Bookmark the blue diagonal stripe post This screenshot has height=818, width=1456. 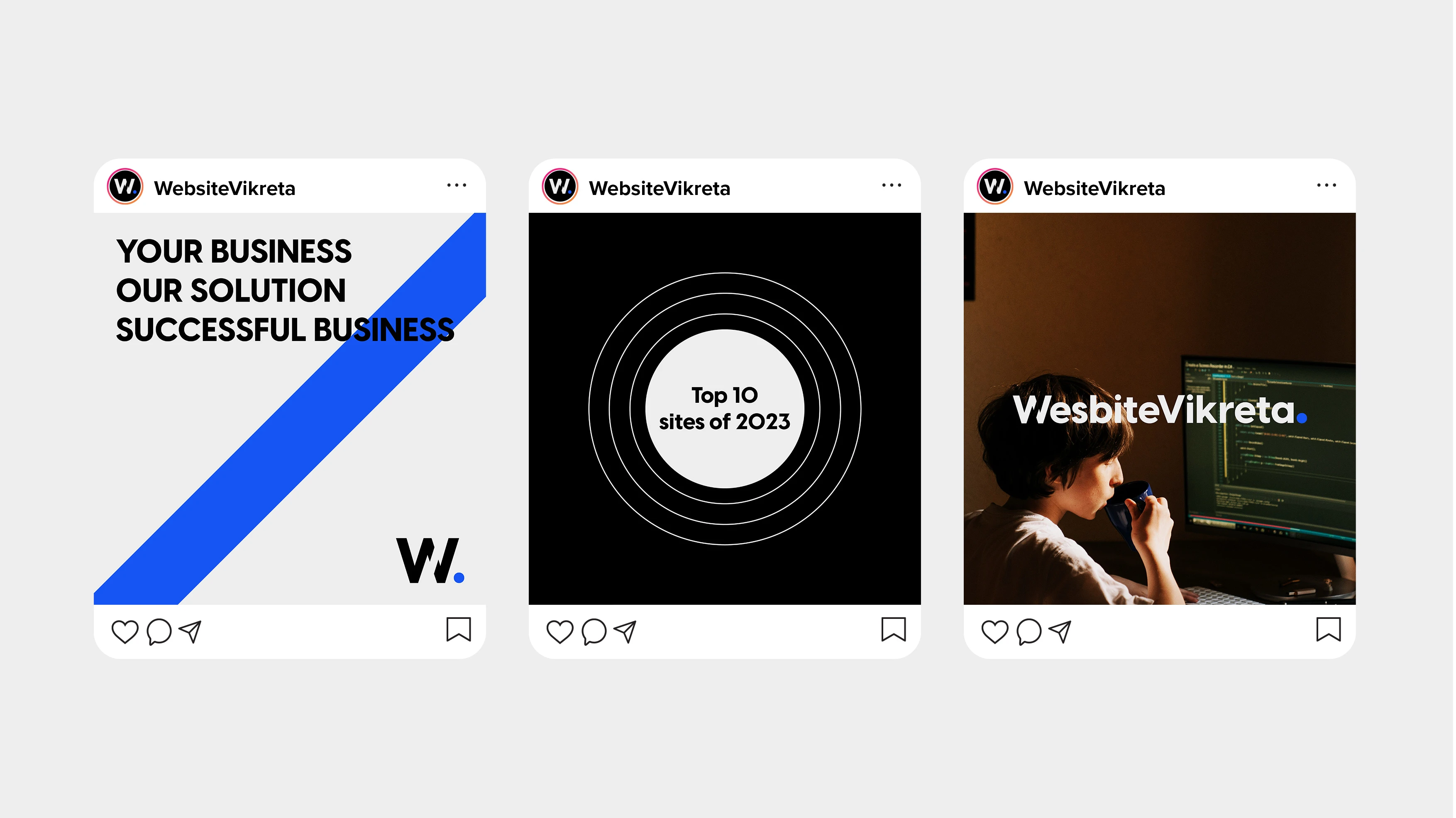tap(458, 629)
